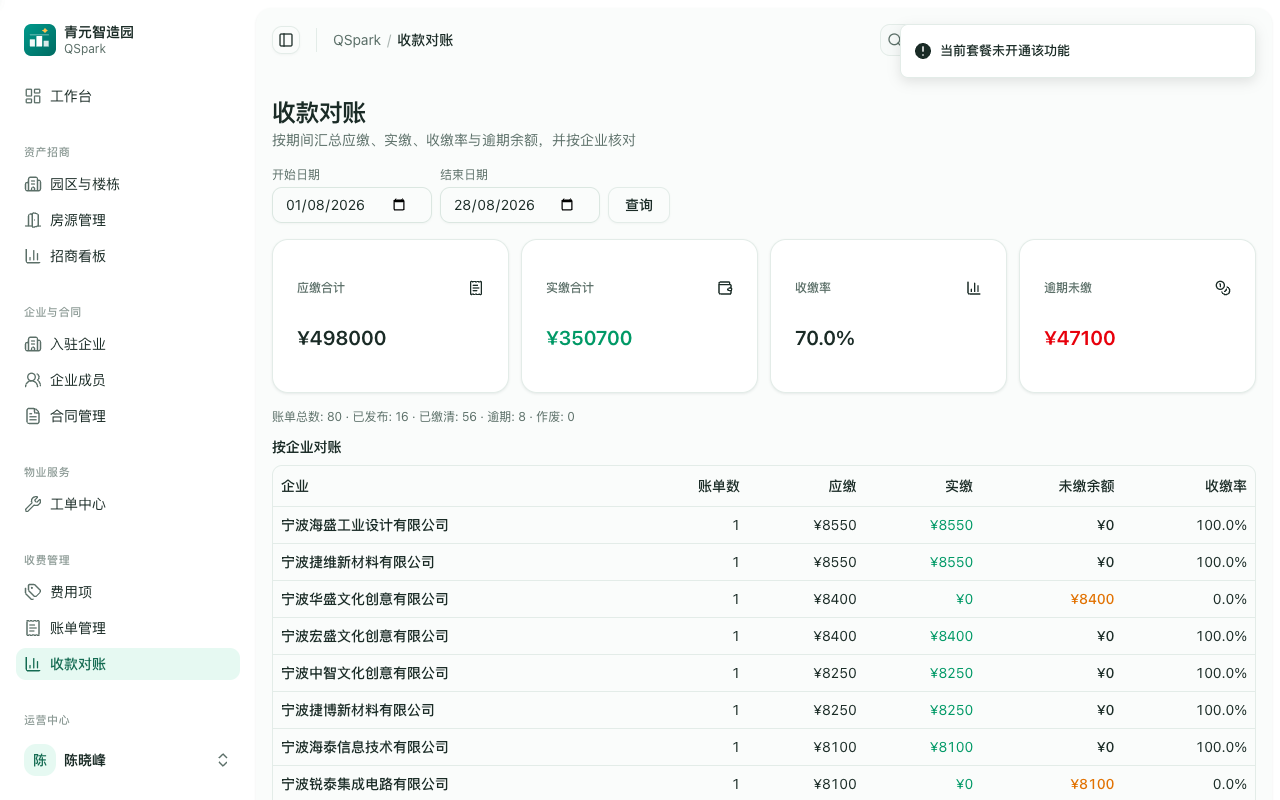Open 费用项 page

[x=128, y=592]
